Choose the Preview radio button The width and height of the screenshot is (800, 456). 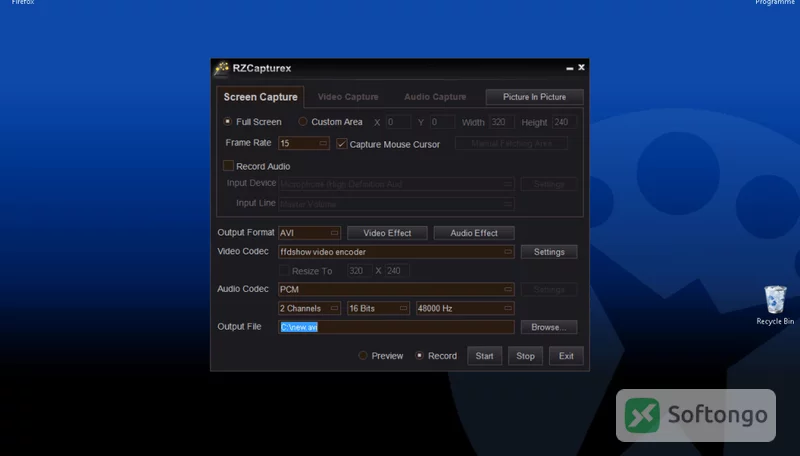(x=363, y=356)
